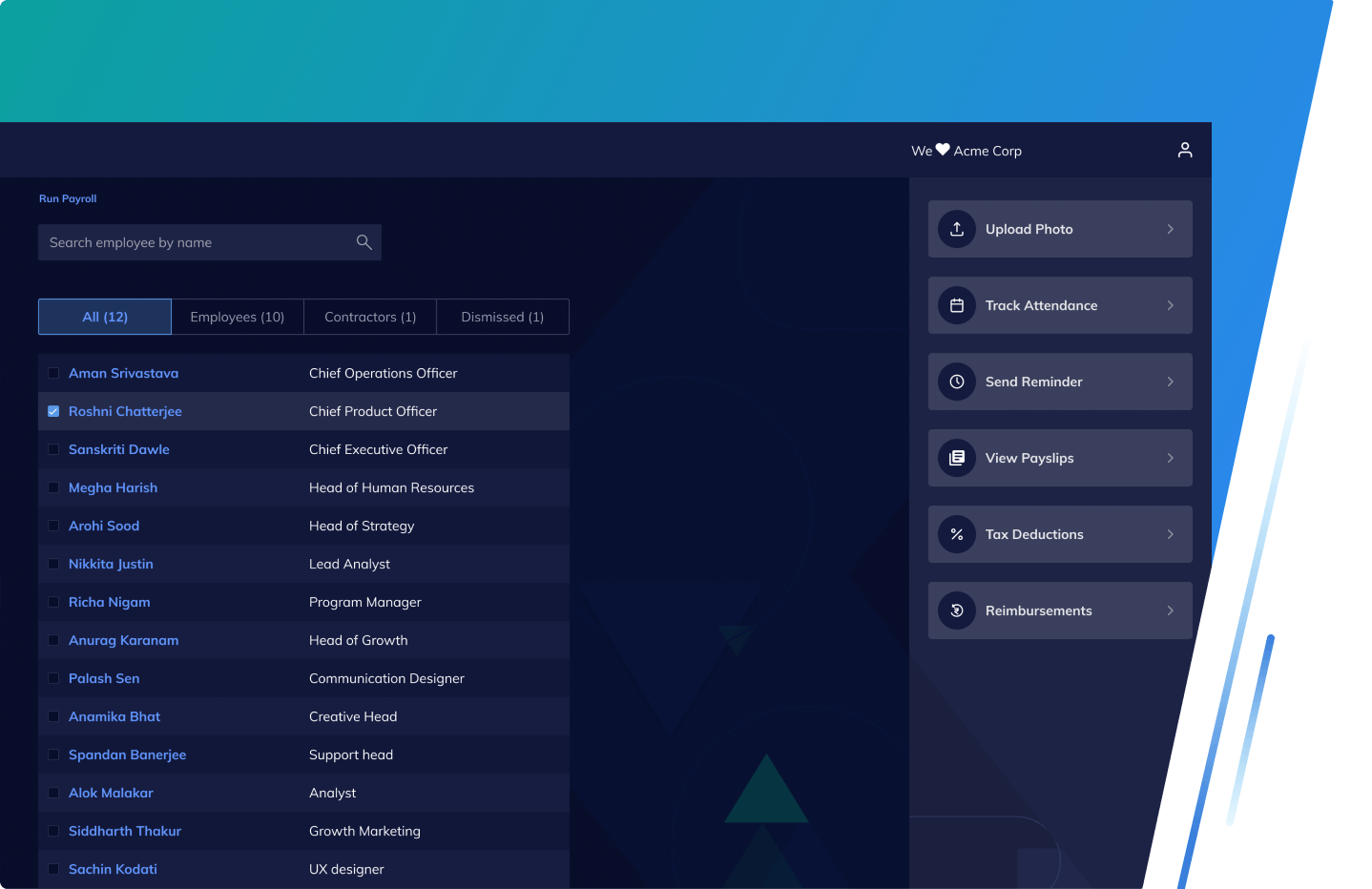Open the user profile icon
The width and height of the screenshot is (1372, 889).
[x=1185, y=150]
